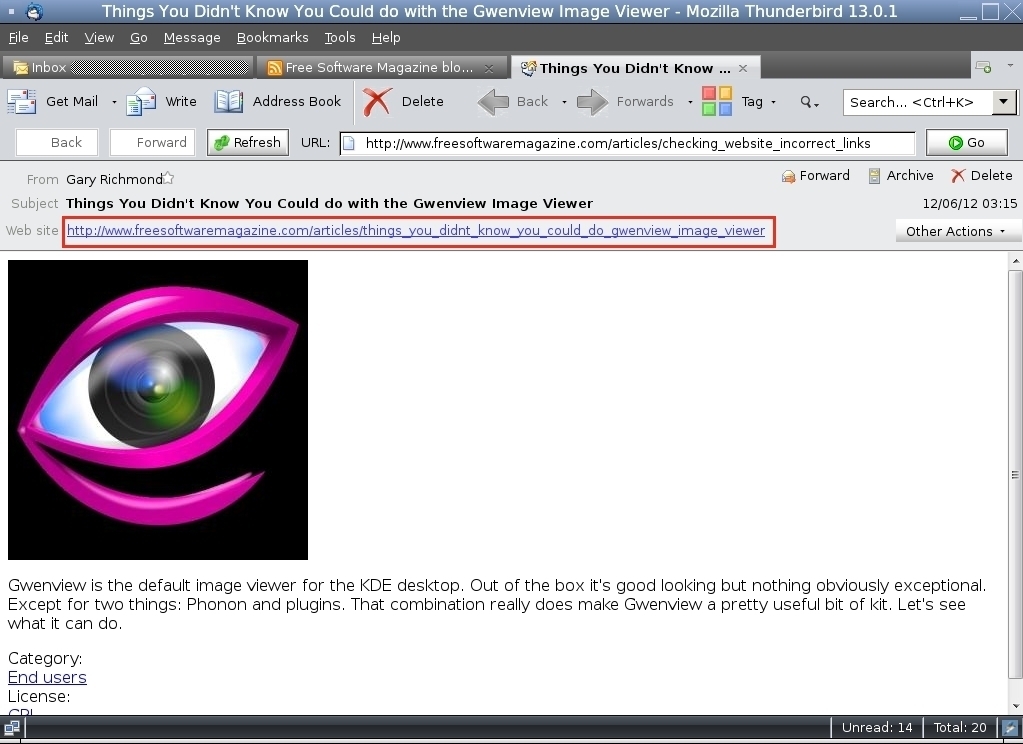Open the Help menu

pos(386,38)
